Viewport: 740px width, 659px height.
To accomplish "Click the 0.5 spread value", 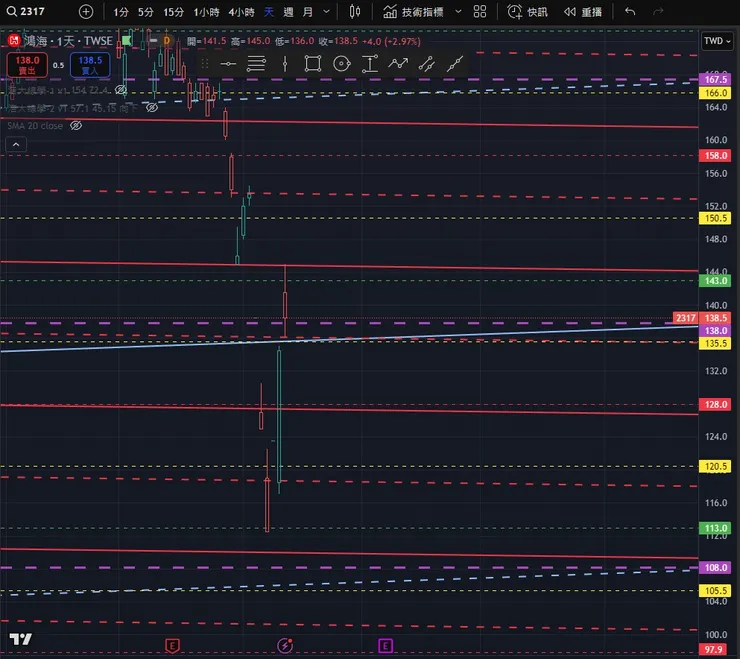I will pyautogui.click(x=59, y=65).
